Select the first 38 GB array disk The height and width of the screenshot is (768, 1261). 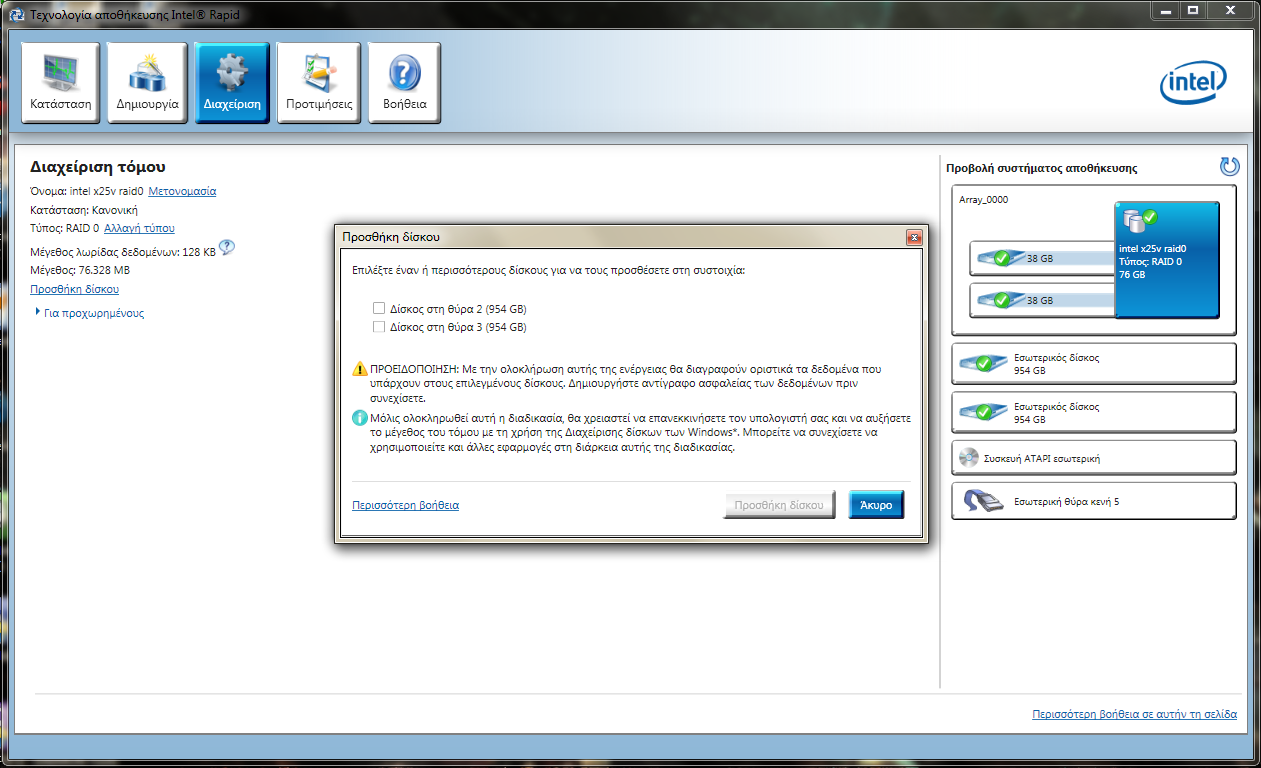1042,259
